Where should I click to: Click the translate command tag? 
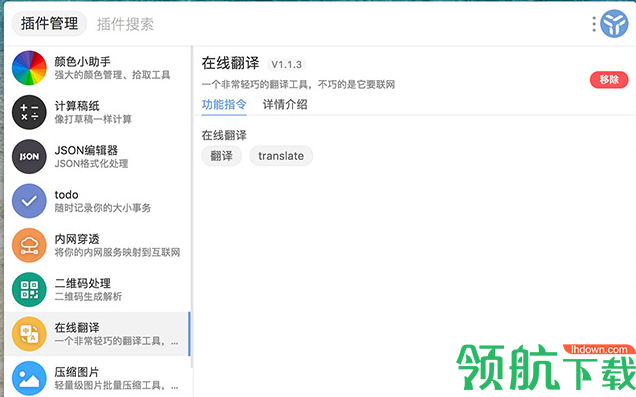[x=281, y=156]
